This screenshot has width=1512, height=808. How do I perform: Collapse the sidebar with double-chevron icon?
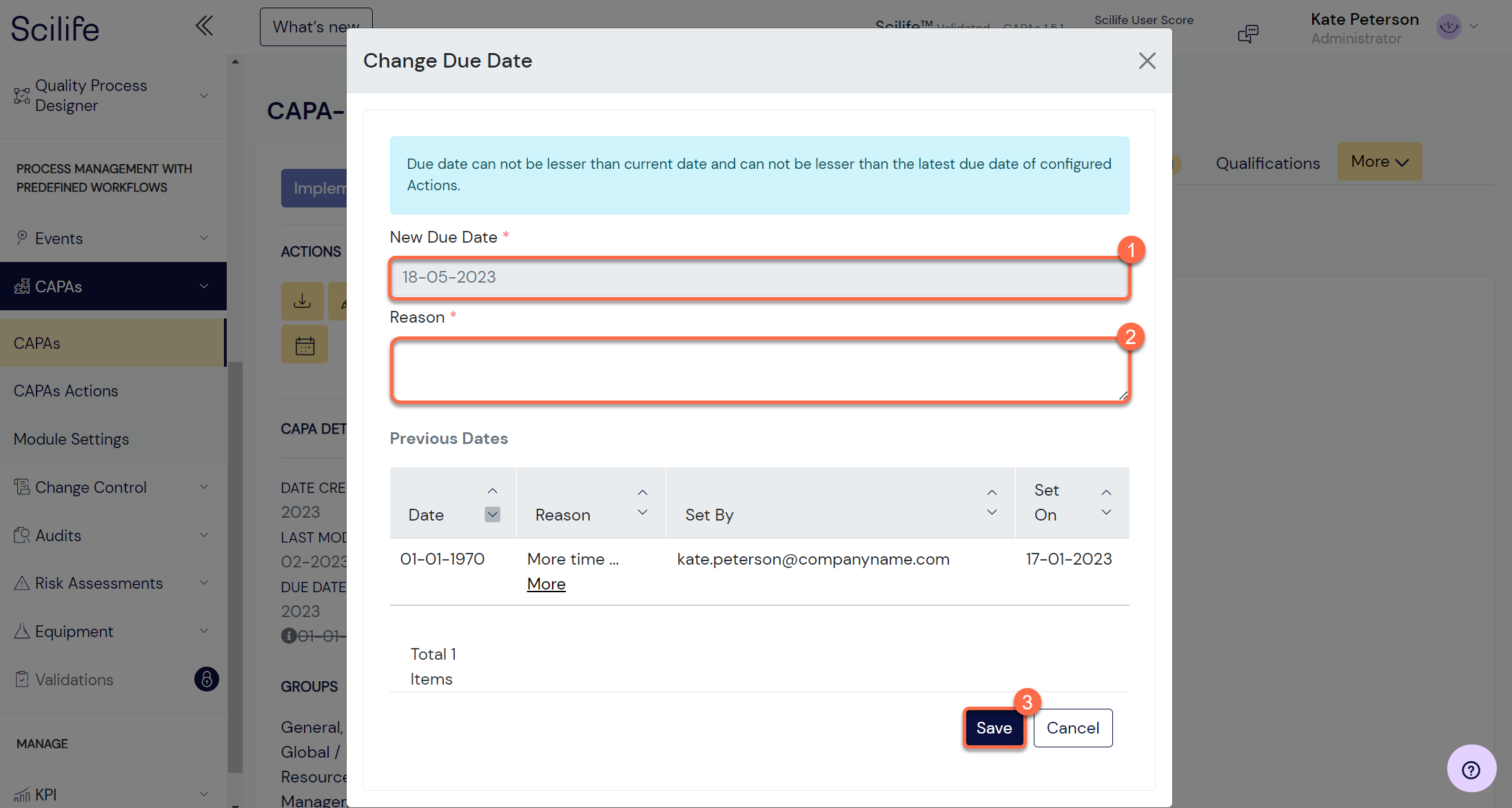tap(203, 26)
